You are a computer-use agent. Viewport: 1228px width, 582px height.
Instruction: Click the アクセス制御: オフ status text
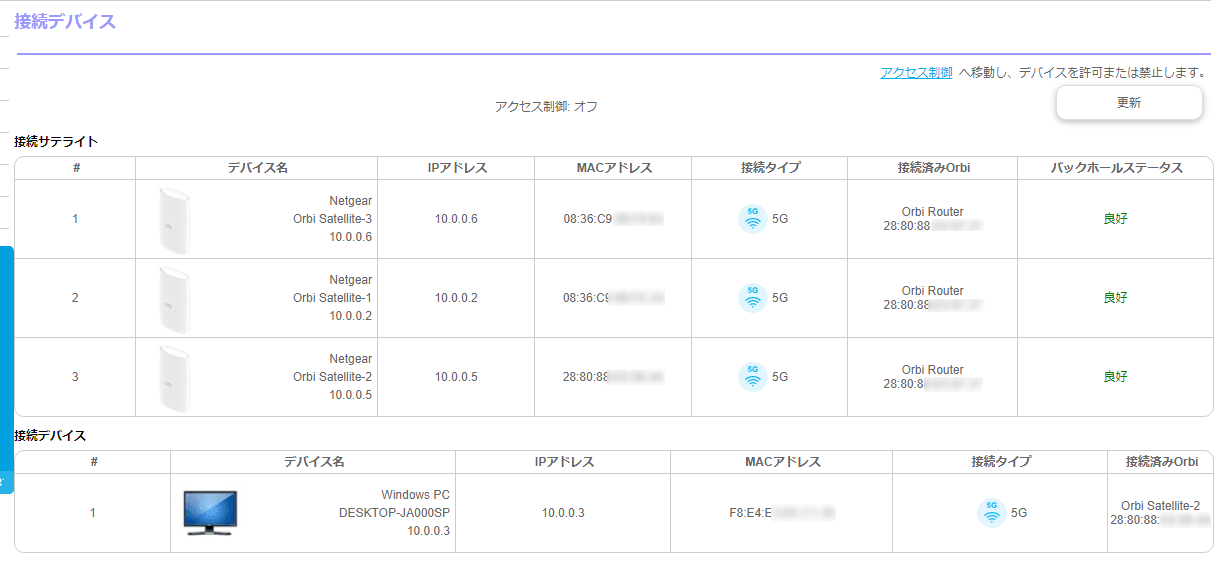pyautogui.click(x=546, y=106)
